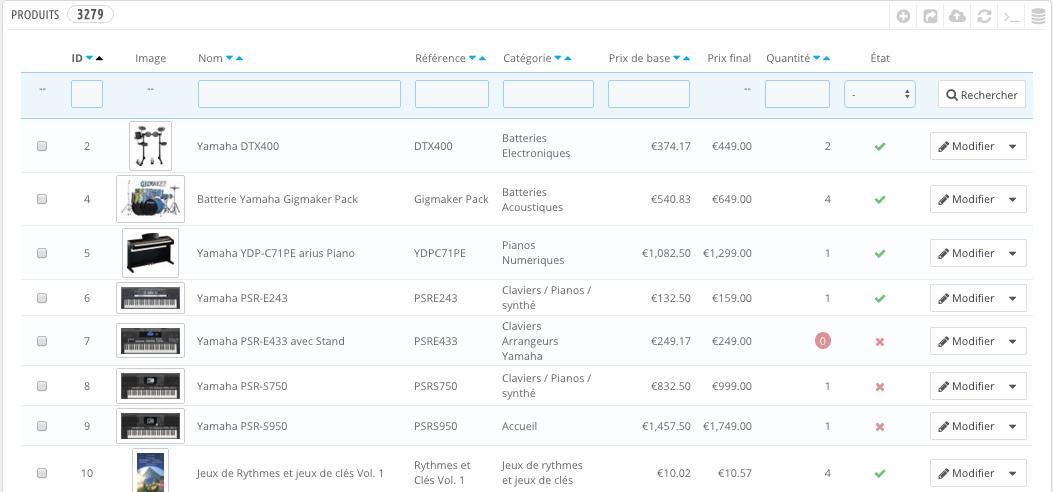Sort Référence column descending

472,58
